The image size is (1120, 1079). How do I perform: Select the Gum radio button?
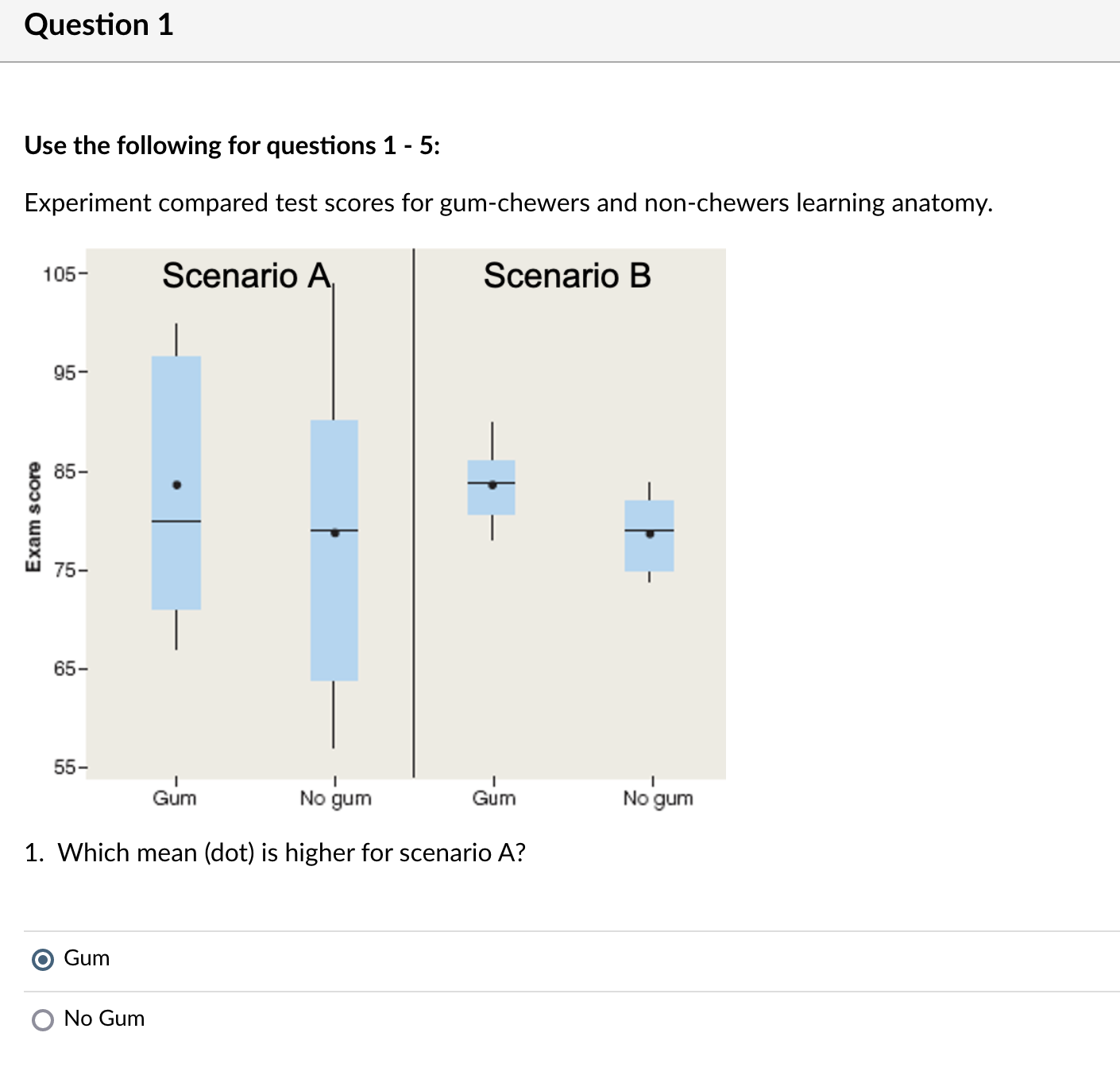(x=43, y=960)
